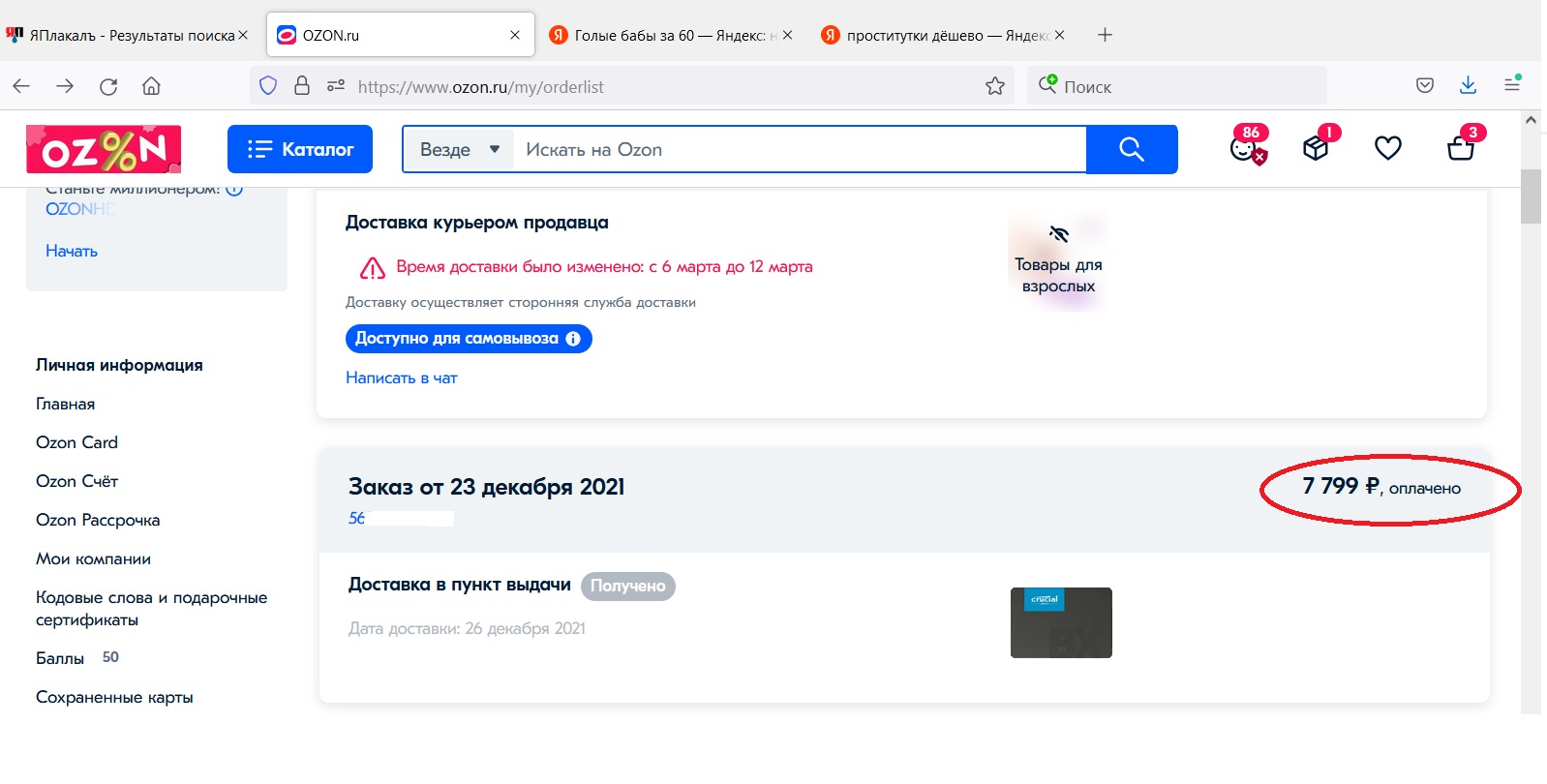Open Ozon Счёт section

coord(77,481)
